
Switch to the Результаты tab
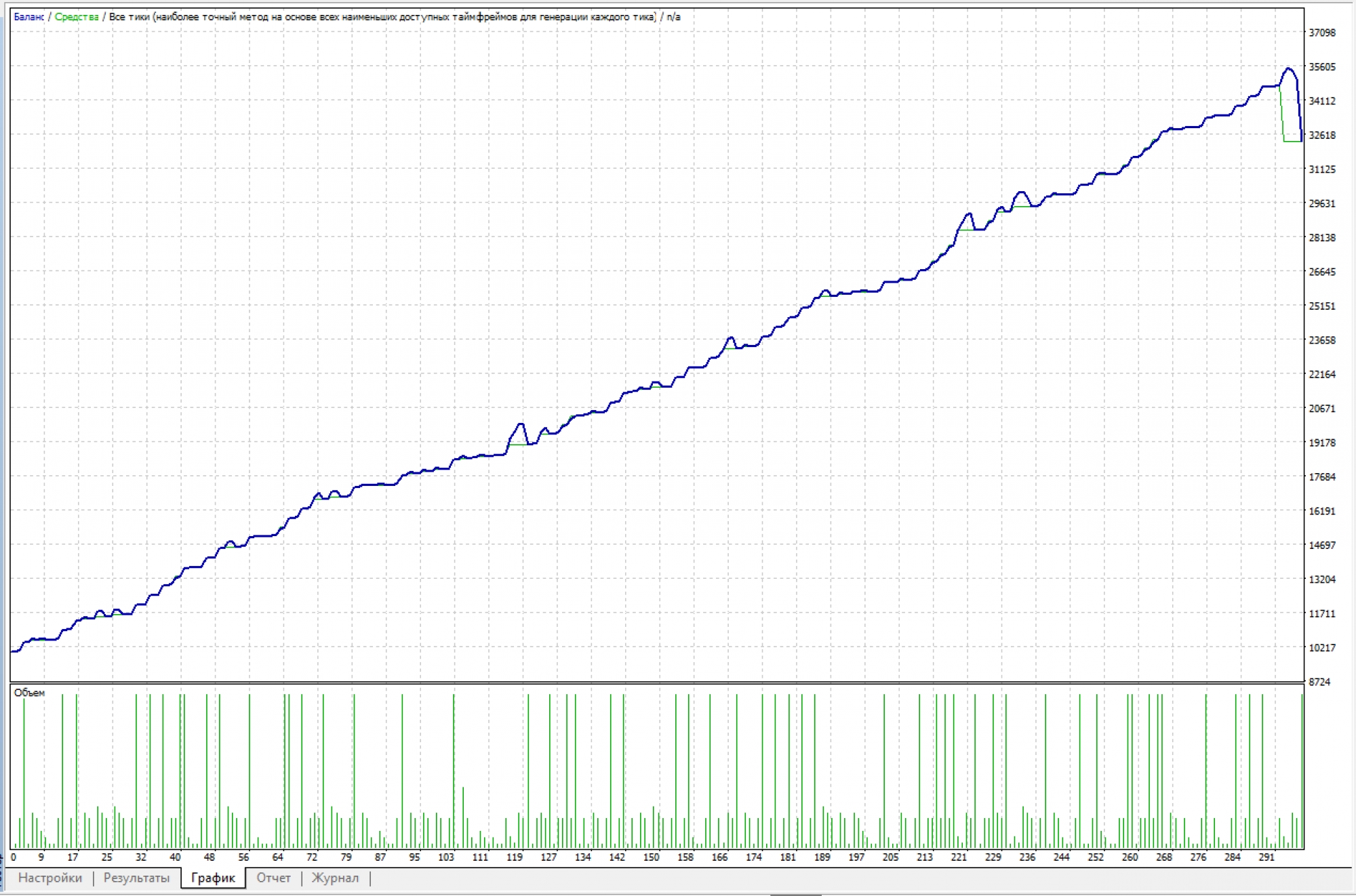136,878
